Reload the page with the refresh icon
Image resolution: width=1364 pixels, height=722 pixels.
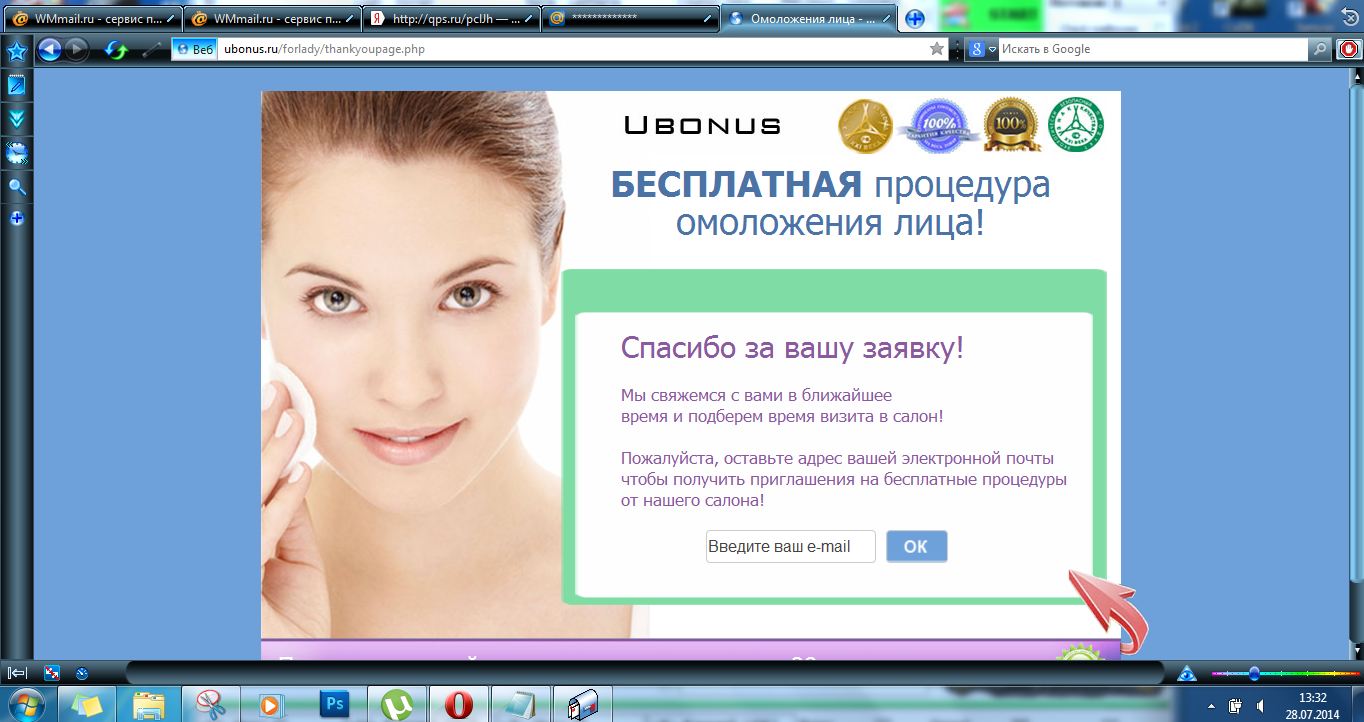pyautogui.click(x=117, y=49)
